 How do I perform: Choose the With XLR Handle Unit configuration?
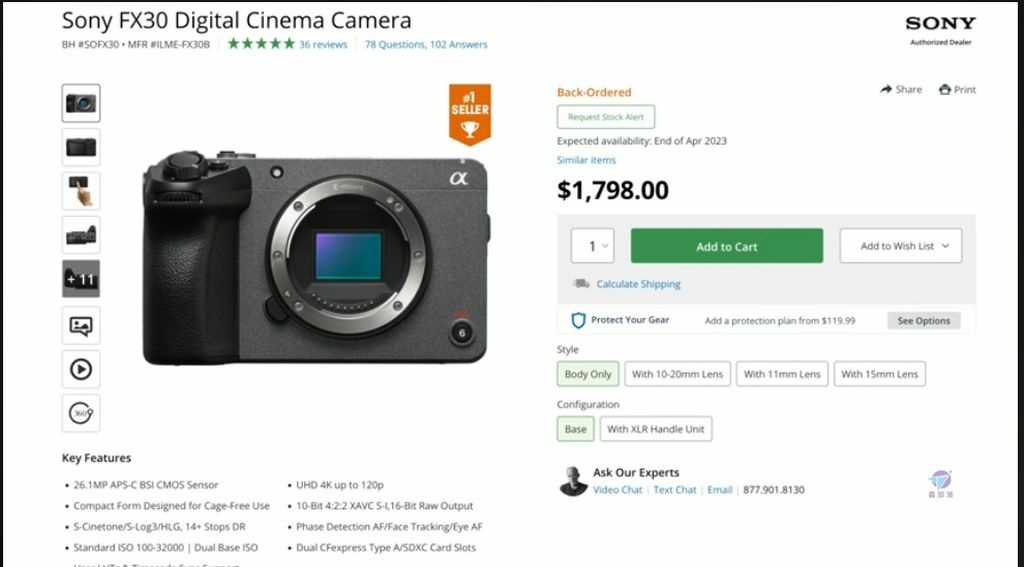click(x=655, y=429)
